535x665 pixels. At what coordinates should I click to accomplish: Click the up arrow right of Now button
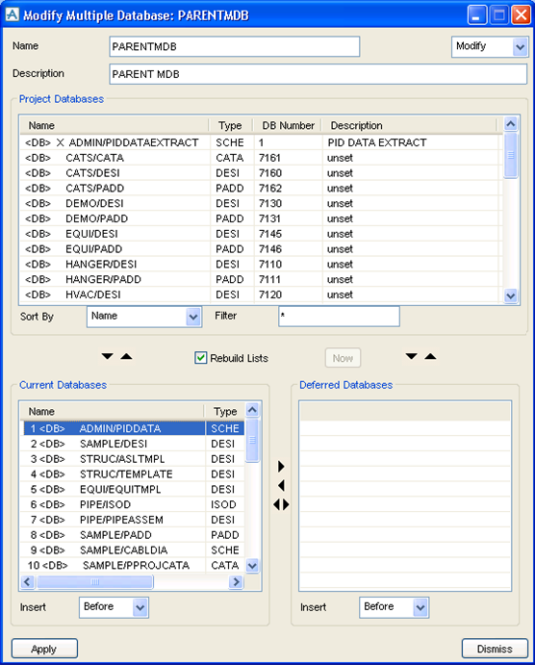pos(430,356)
